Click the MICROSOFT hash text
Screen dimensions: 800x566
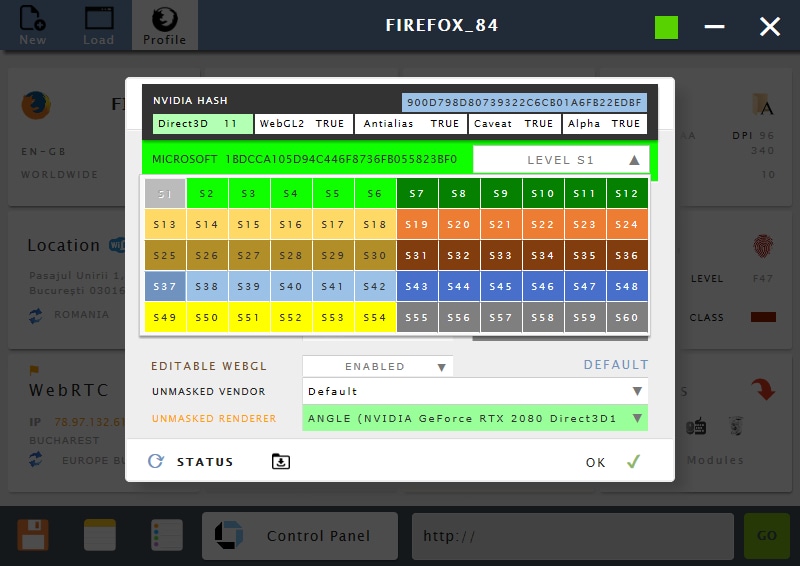305,159
